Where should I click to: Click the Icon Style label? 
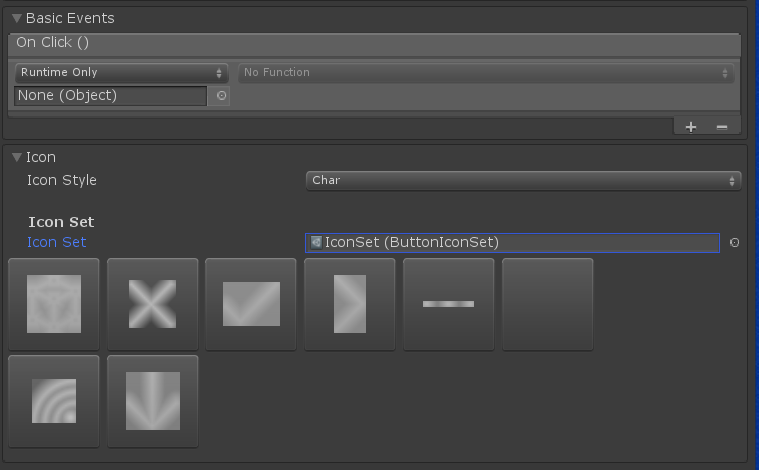pos(62,181)
